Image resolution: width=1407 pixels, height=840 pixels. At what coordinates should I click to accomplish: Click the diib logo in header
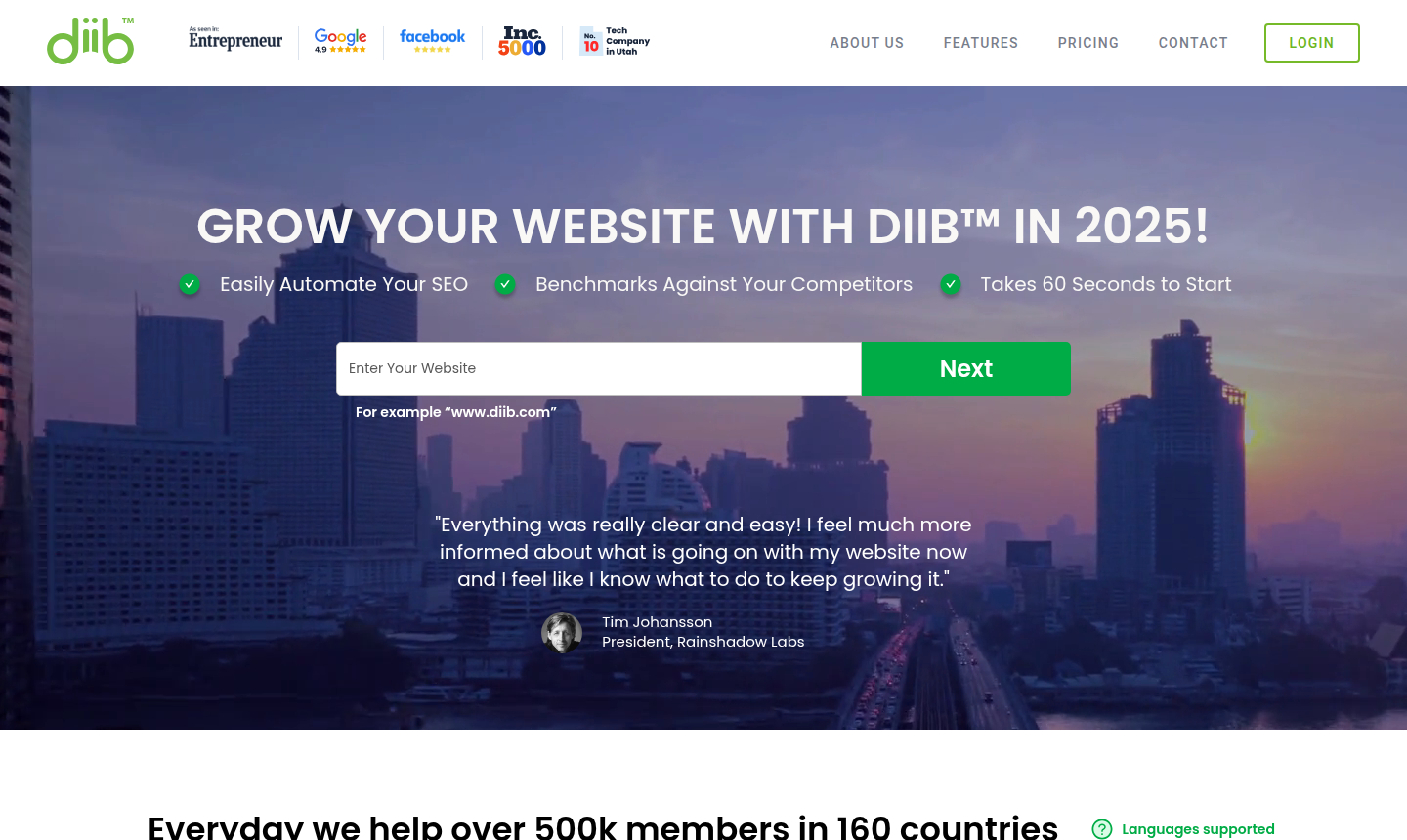click(x=91, y=41)
